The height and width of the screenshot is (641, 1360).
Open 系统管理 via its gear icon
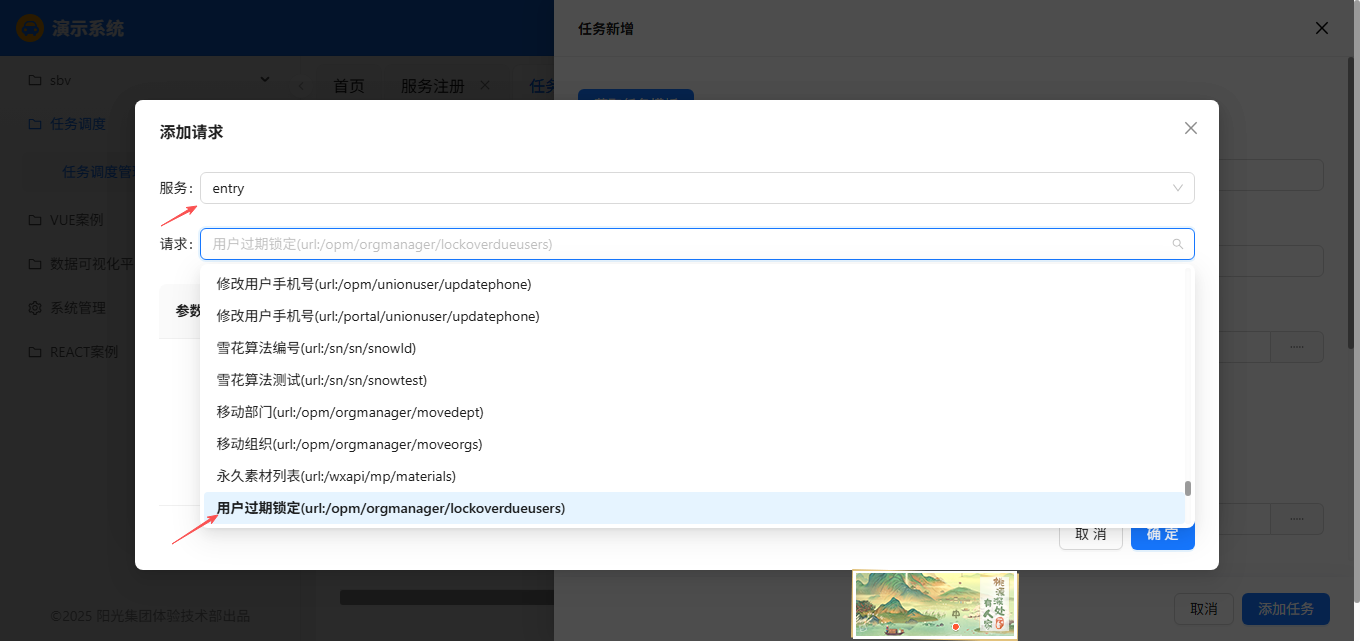coord(35,308)
